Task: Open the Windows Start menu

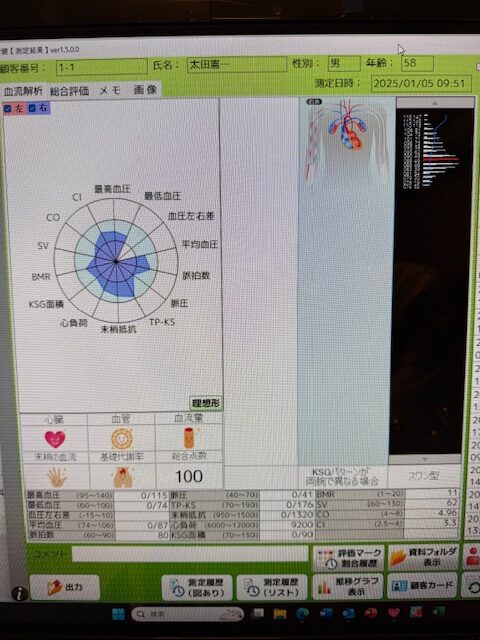Action: [x=118, y=614]
